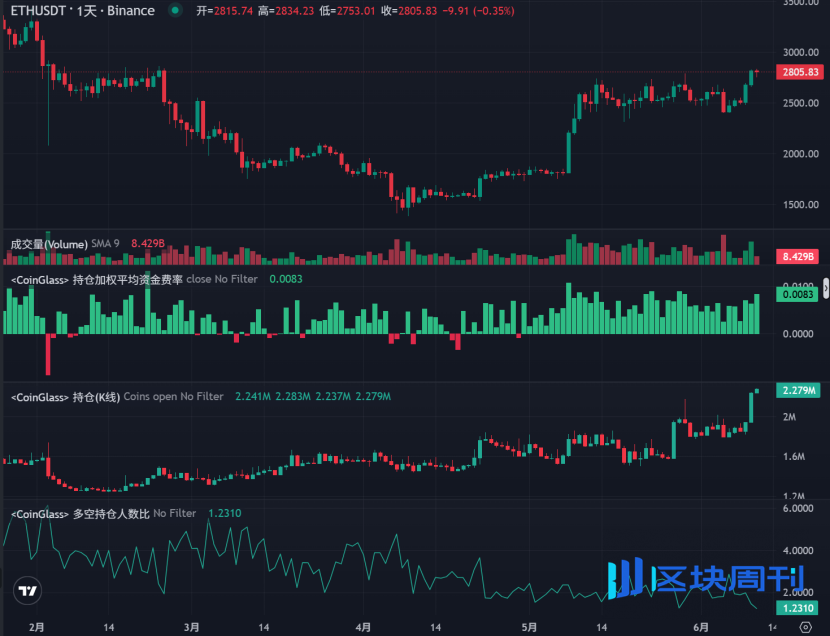Click the 1.2310 value in ratio legend

(225, 513)
